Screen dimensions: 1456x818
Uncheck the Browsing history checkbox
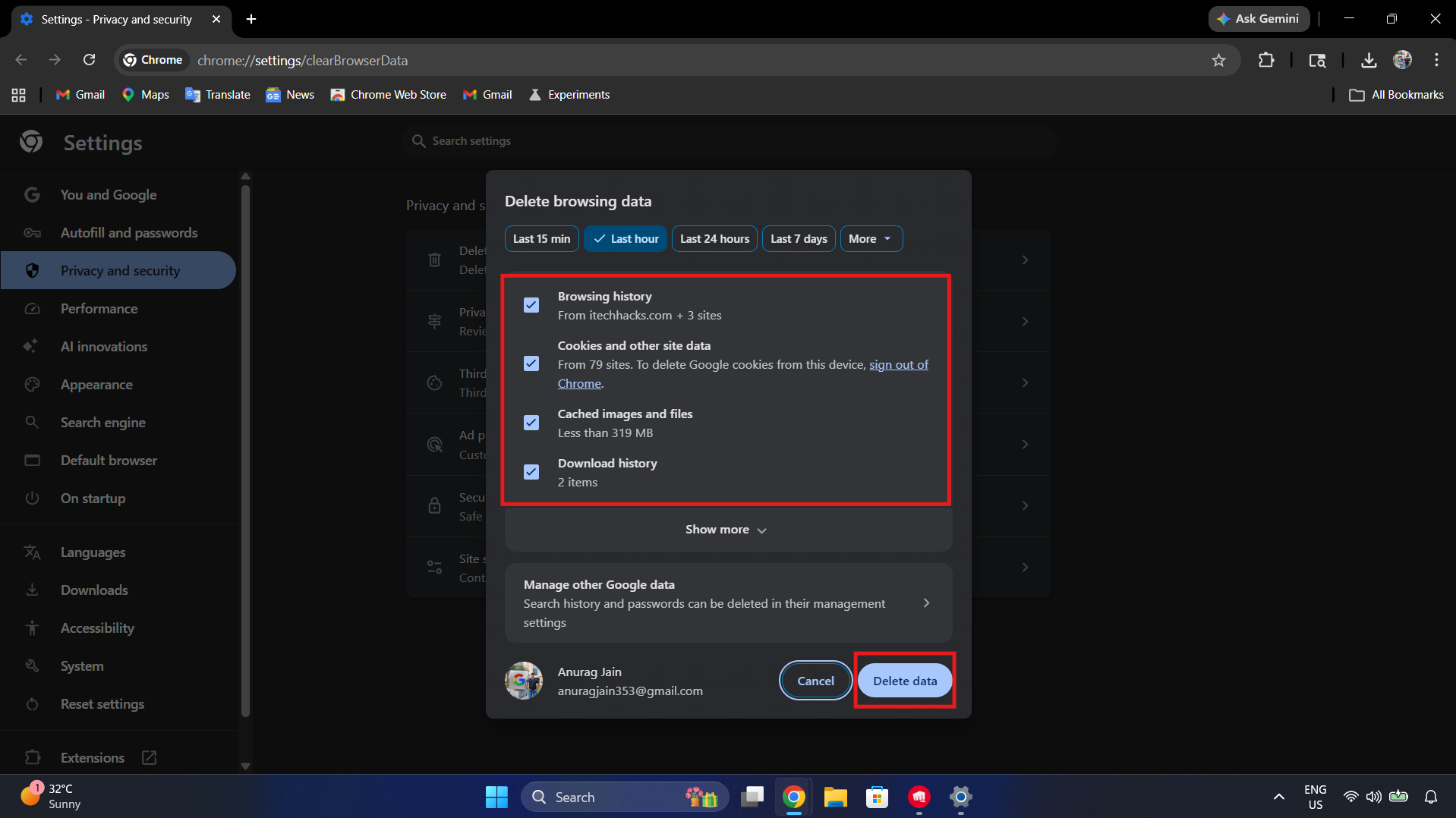(x=531, y=305)
